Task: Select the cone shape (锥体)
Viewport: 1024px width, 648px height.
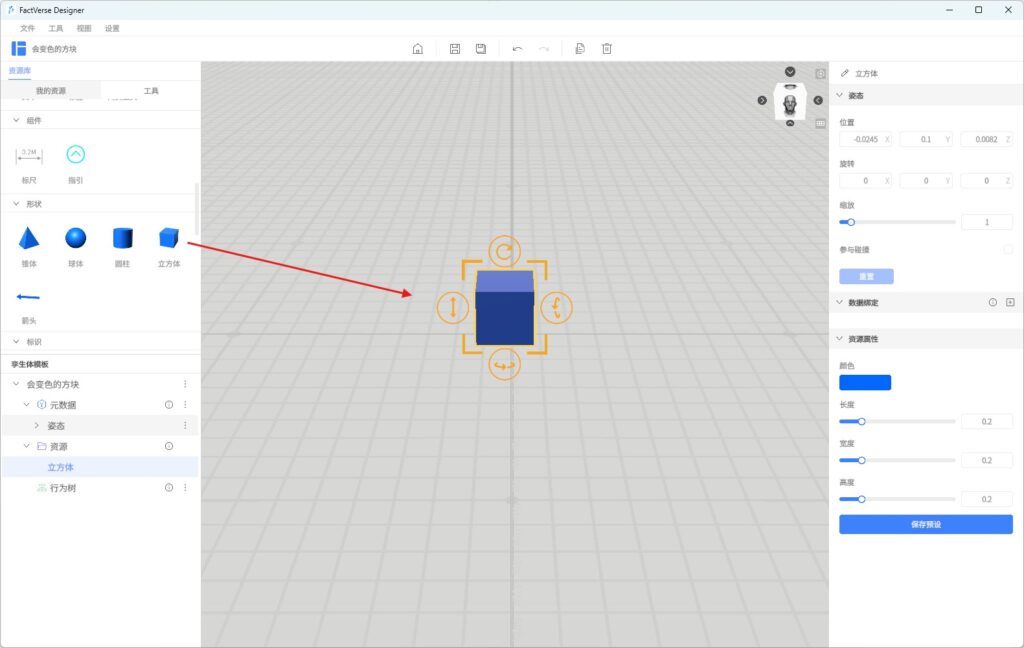Action: pos(29,239)
